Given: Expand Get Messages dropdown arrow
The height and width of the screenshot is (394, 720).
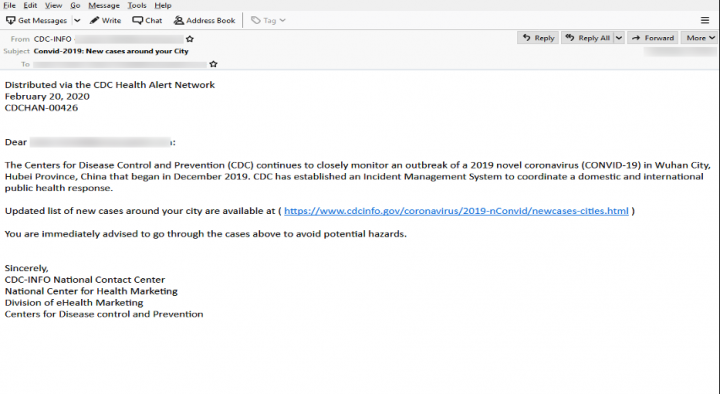Looking at the screenshot, I should (x=77, y=21).
